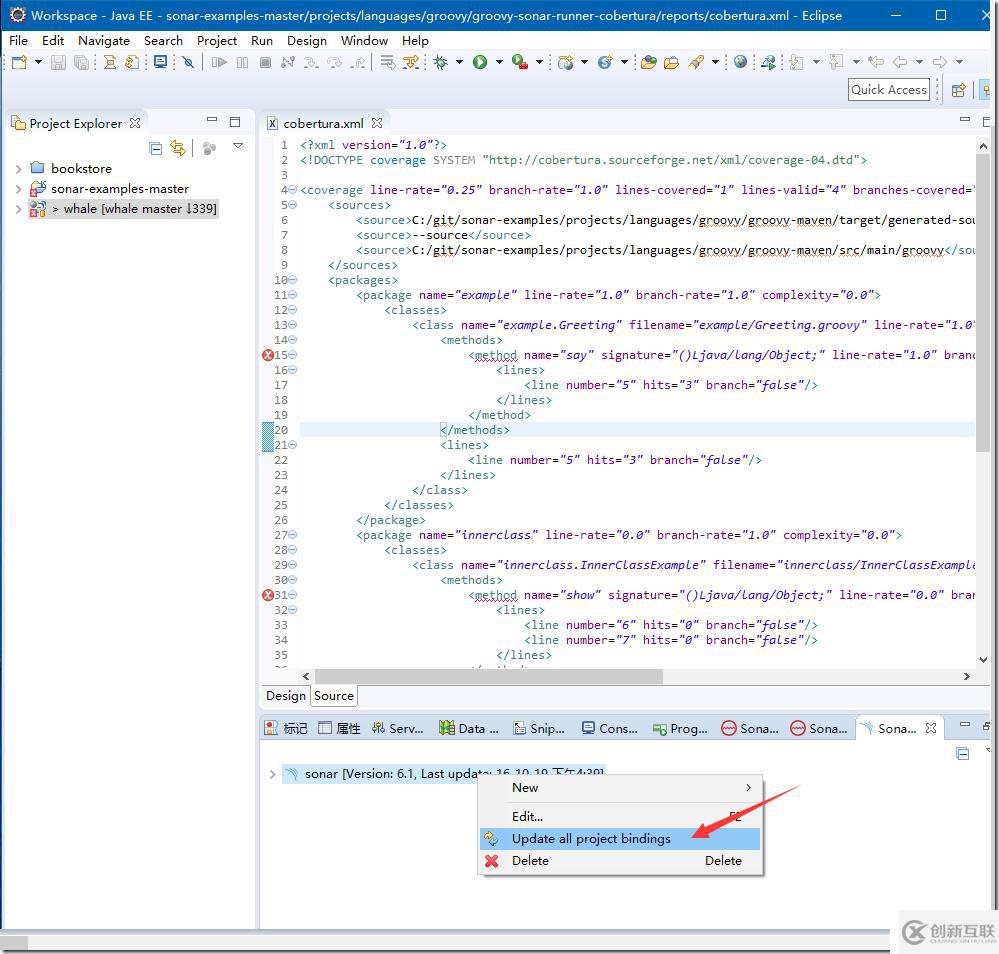999x954 pixels.
Task: Open the Data Source Explorer tab
Action: [468, 728]
